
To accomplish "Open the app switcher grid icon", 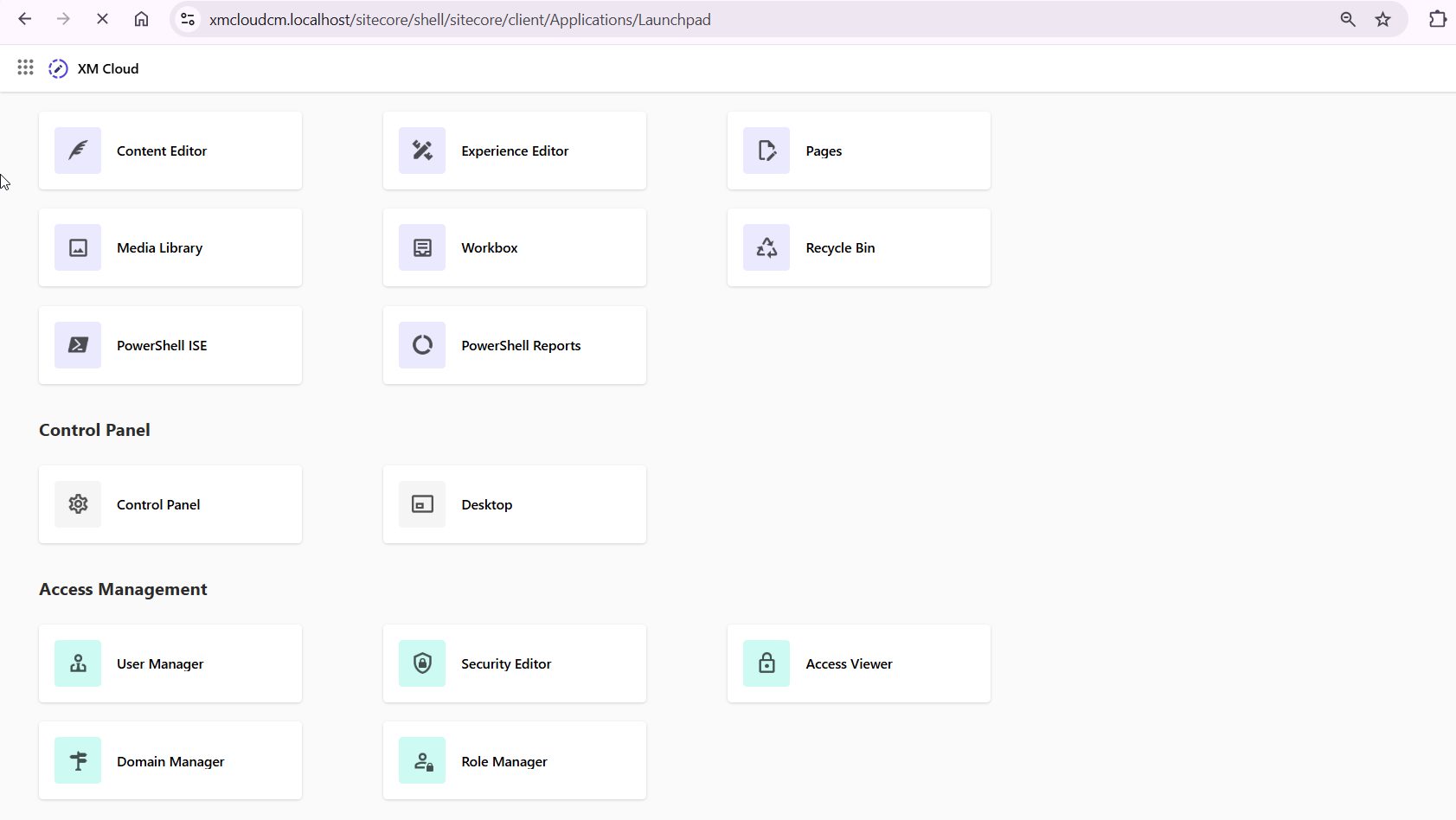I will (25, 67).
